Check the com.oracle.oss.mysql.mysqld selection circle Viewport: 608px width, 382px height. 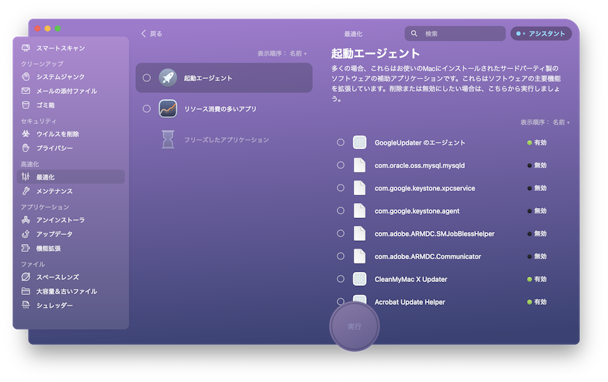pyautogui.click(x=340, y=165)
